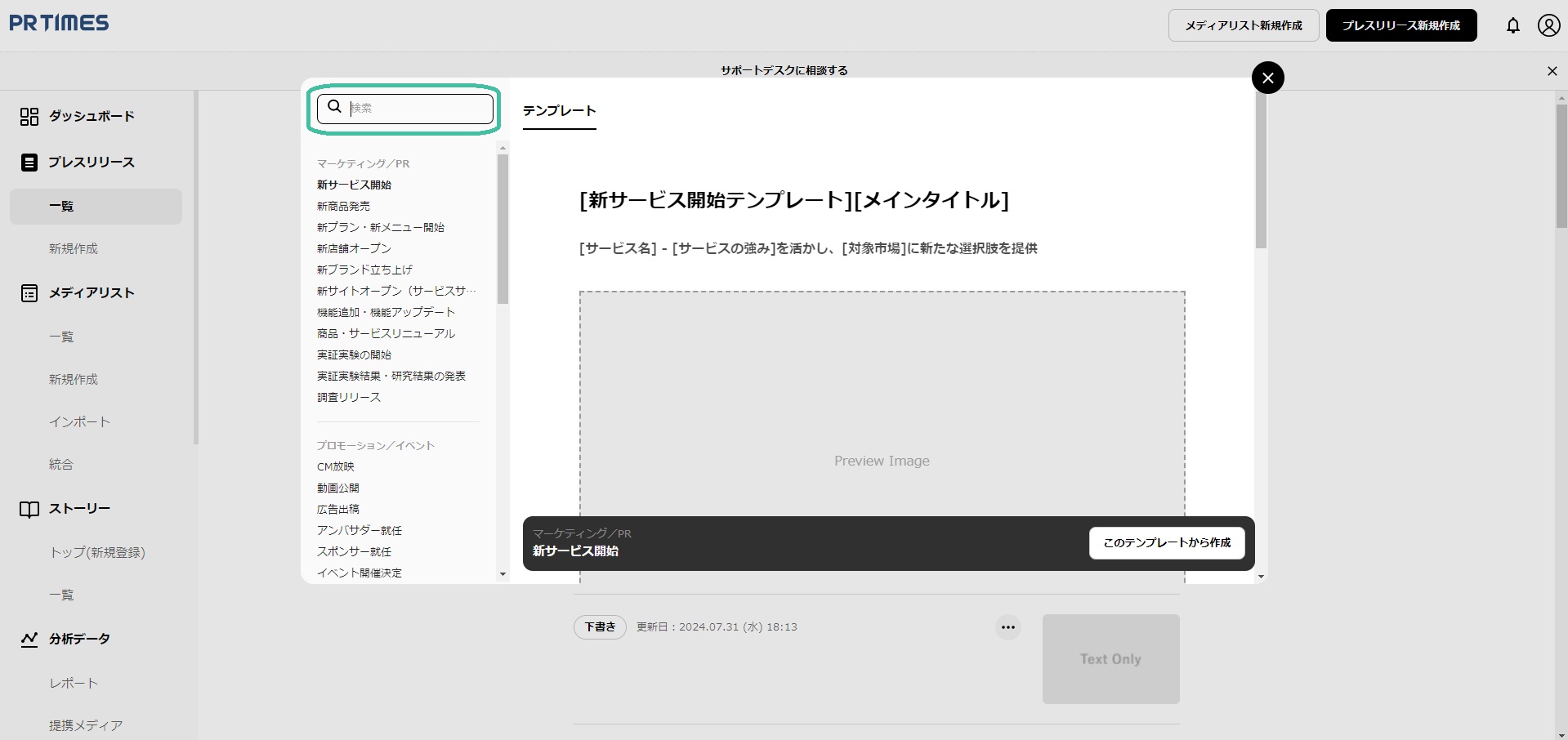The width and height of the screenshot is (1568, 740).
Task: Close the template modal with black X
Action: [x=1267, y=78]
